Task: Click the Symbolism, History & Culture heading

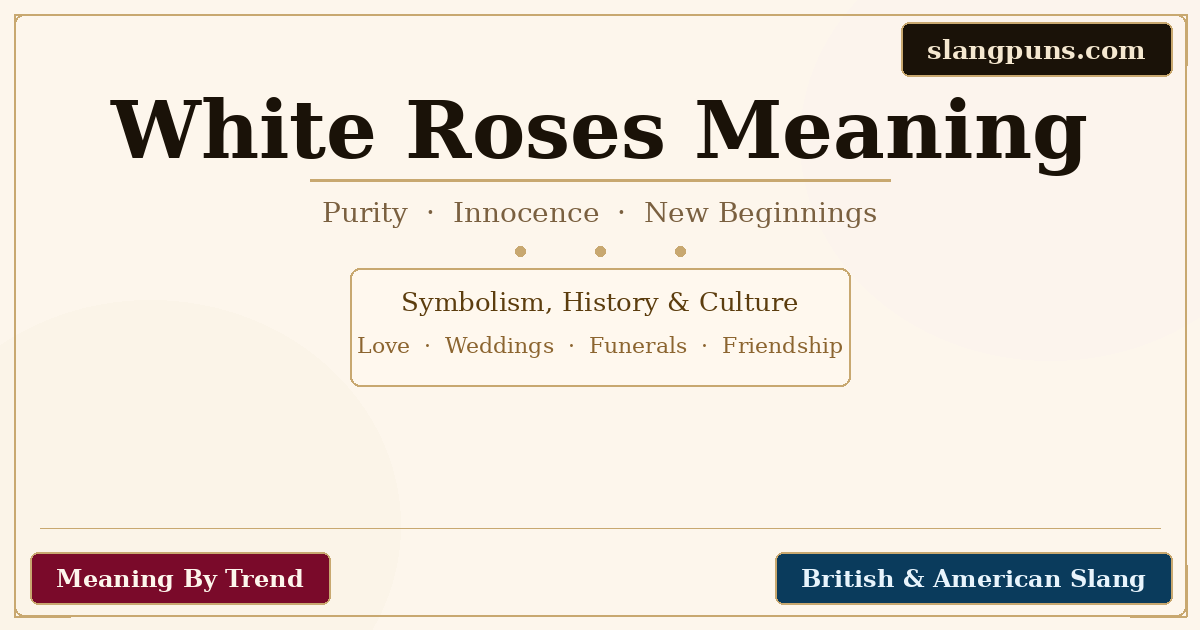Action: coord(600,302)
